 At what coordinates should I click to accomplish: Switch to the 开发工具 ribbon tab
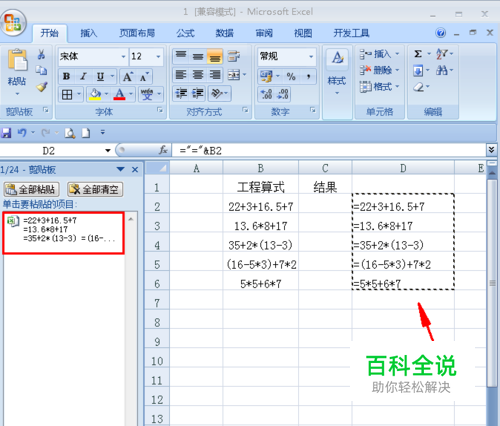pyautogui.click(x=351, y=33)
